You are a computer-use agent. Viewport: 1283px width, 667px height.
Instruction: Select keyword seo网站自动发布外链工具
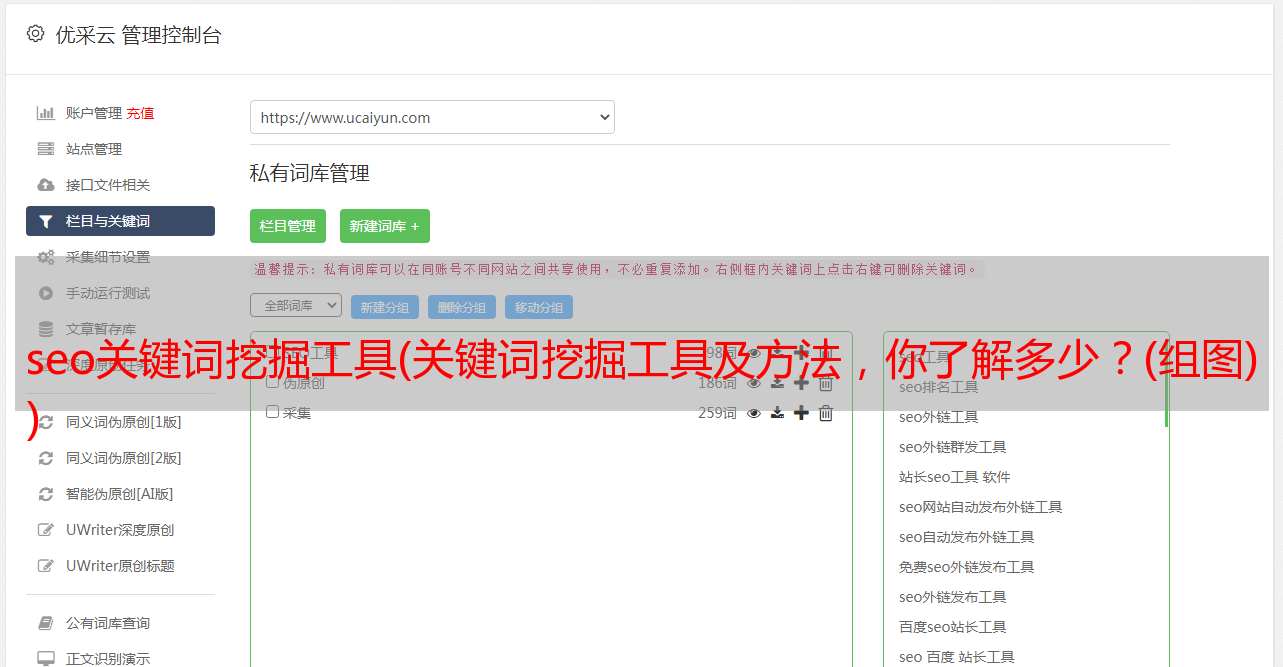[981, 507]
